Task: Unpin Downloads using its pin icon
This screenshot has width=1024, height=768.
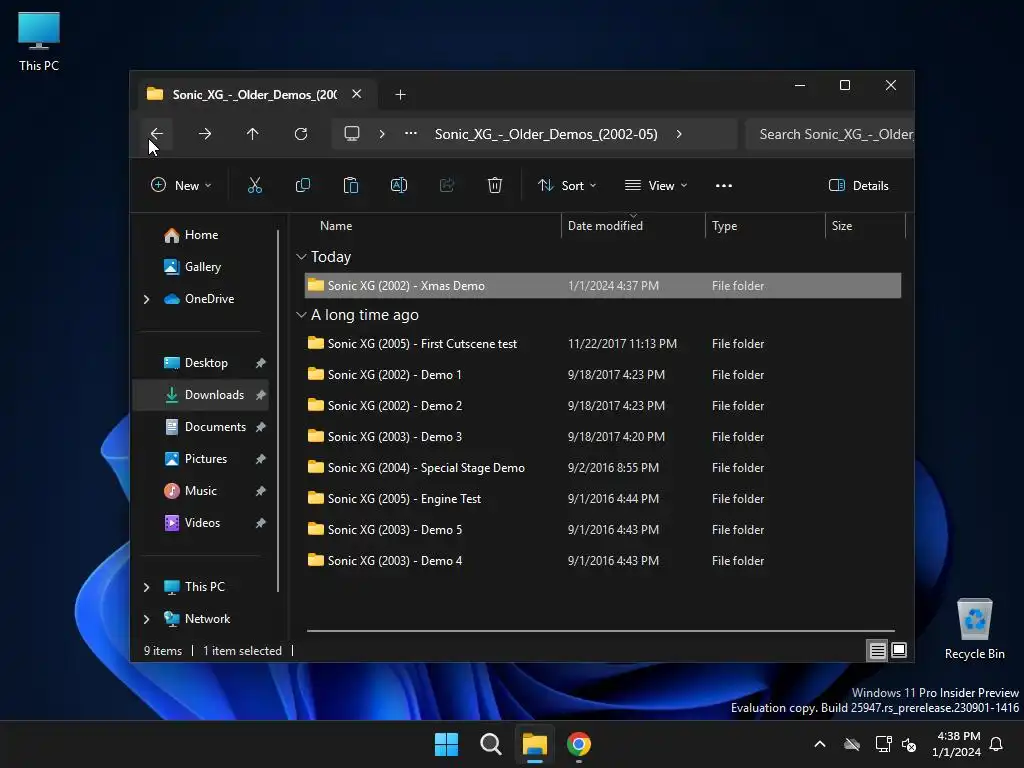Action: pos(261,395)
